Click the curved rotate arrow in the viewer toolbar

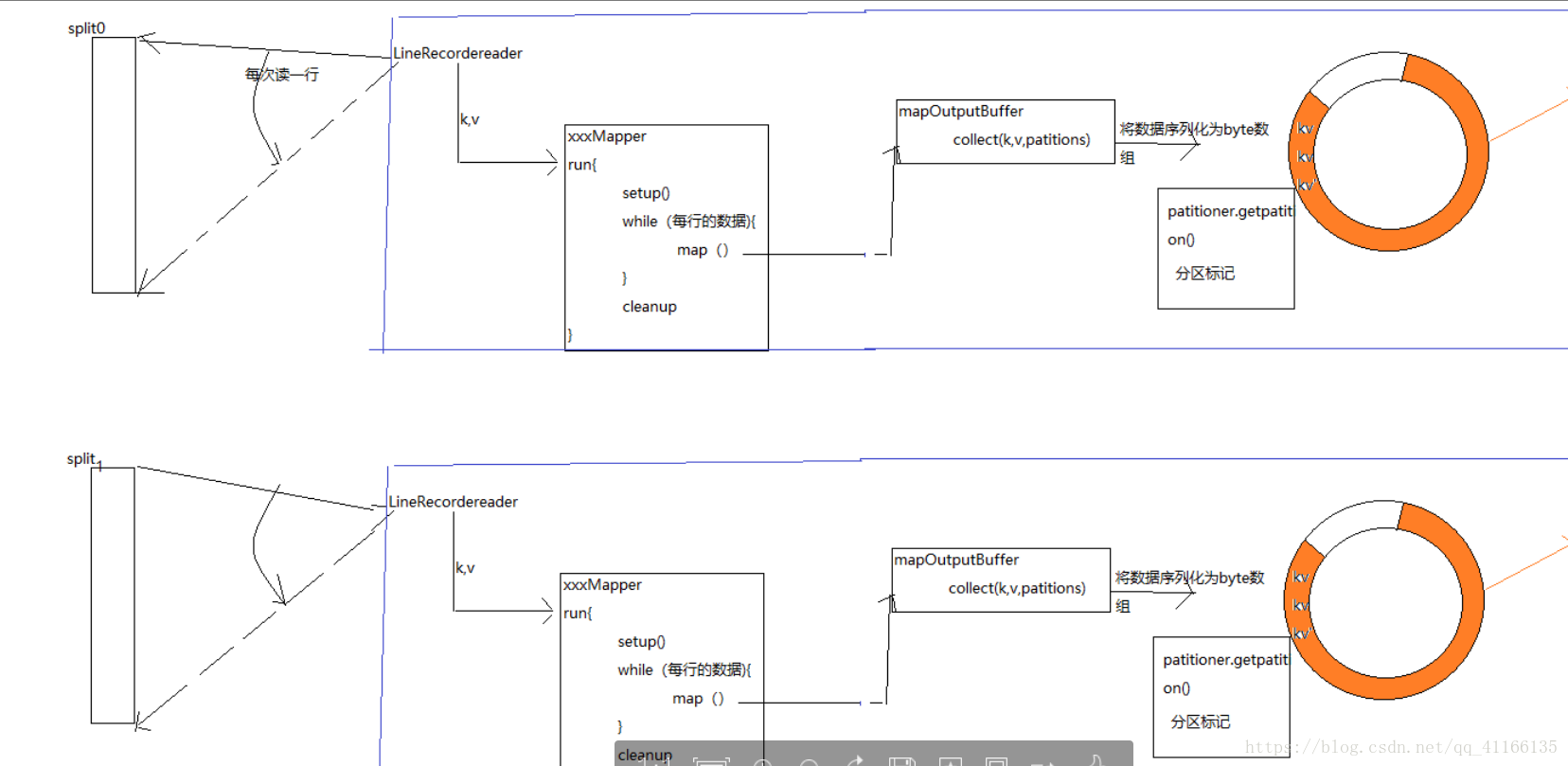point(856,760)
